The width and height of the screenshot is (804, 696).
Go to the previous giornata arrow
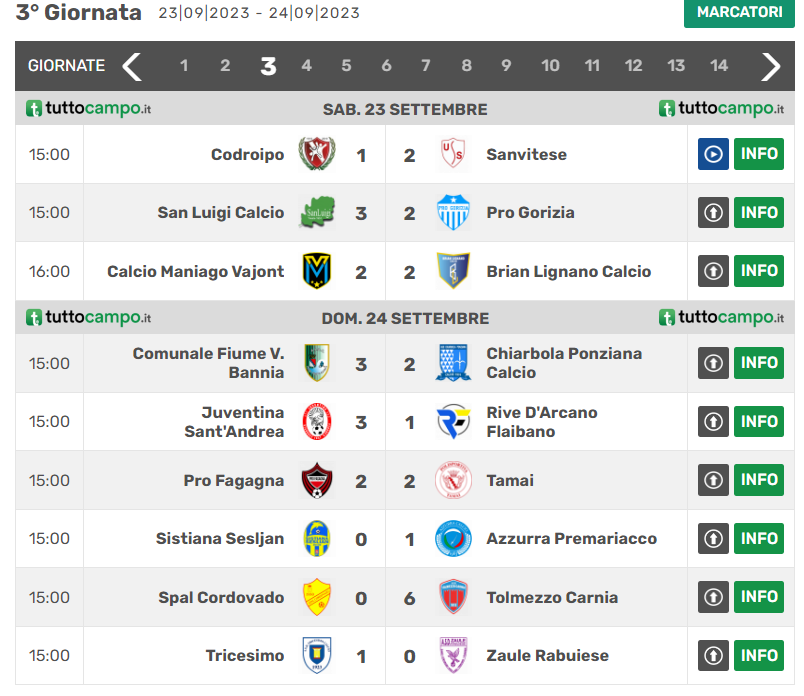[x=132, y=66]
